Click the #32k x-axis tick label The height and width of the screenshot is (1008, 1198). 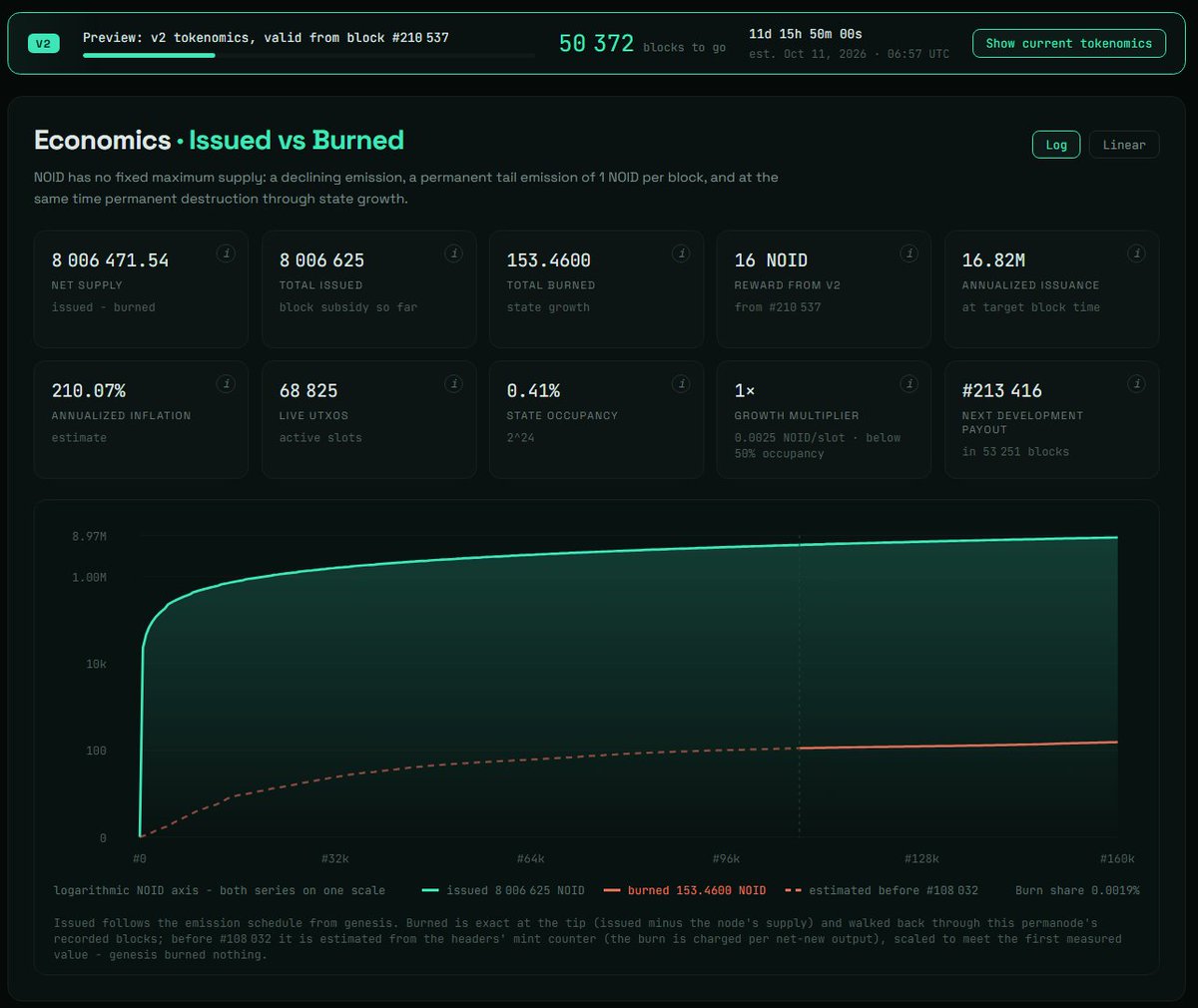click(335, 858)
